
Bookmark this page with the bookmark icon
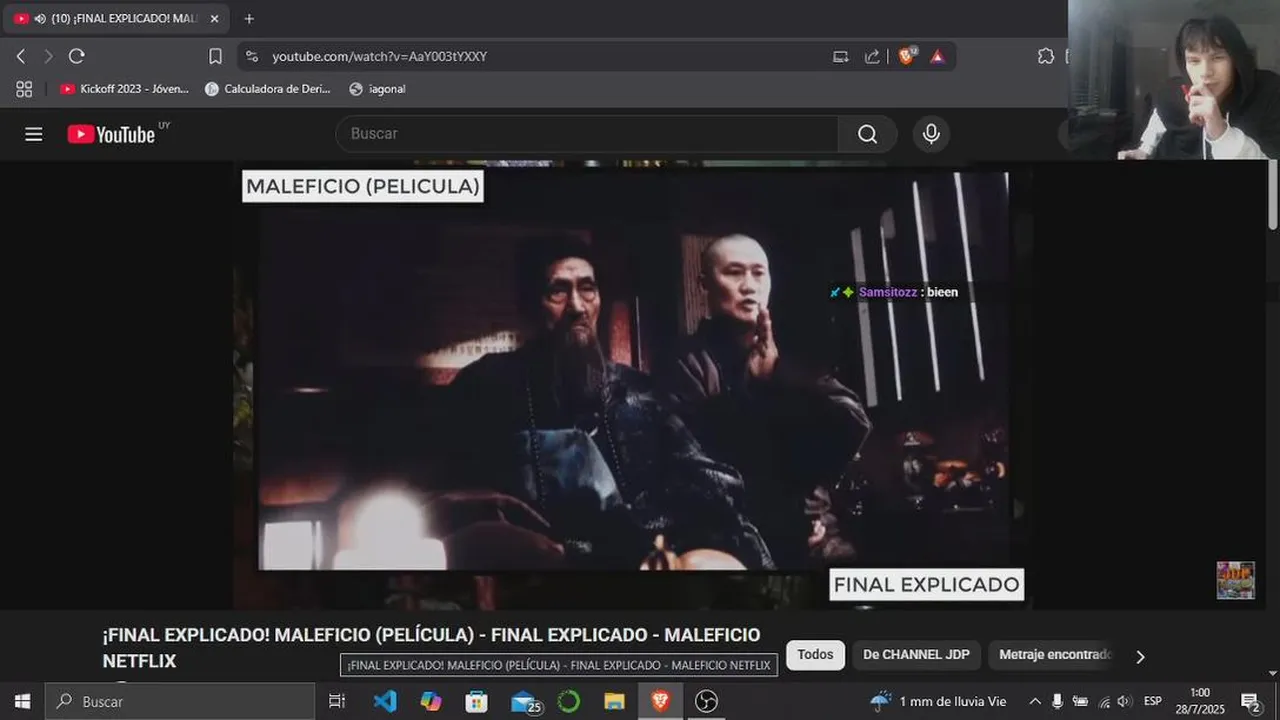click(x=215, y=56)
